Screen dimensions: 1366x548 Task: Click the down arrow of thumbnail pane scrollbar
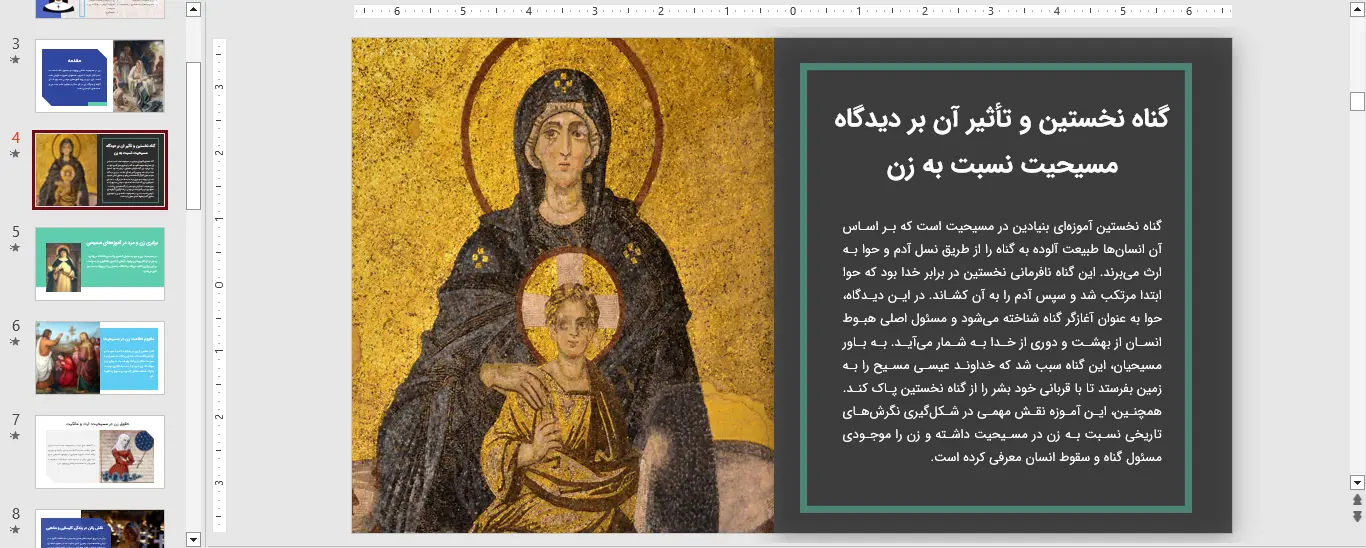point(194,539)
